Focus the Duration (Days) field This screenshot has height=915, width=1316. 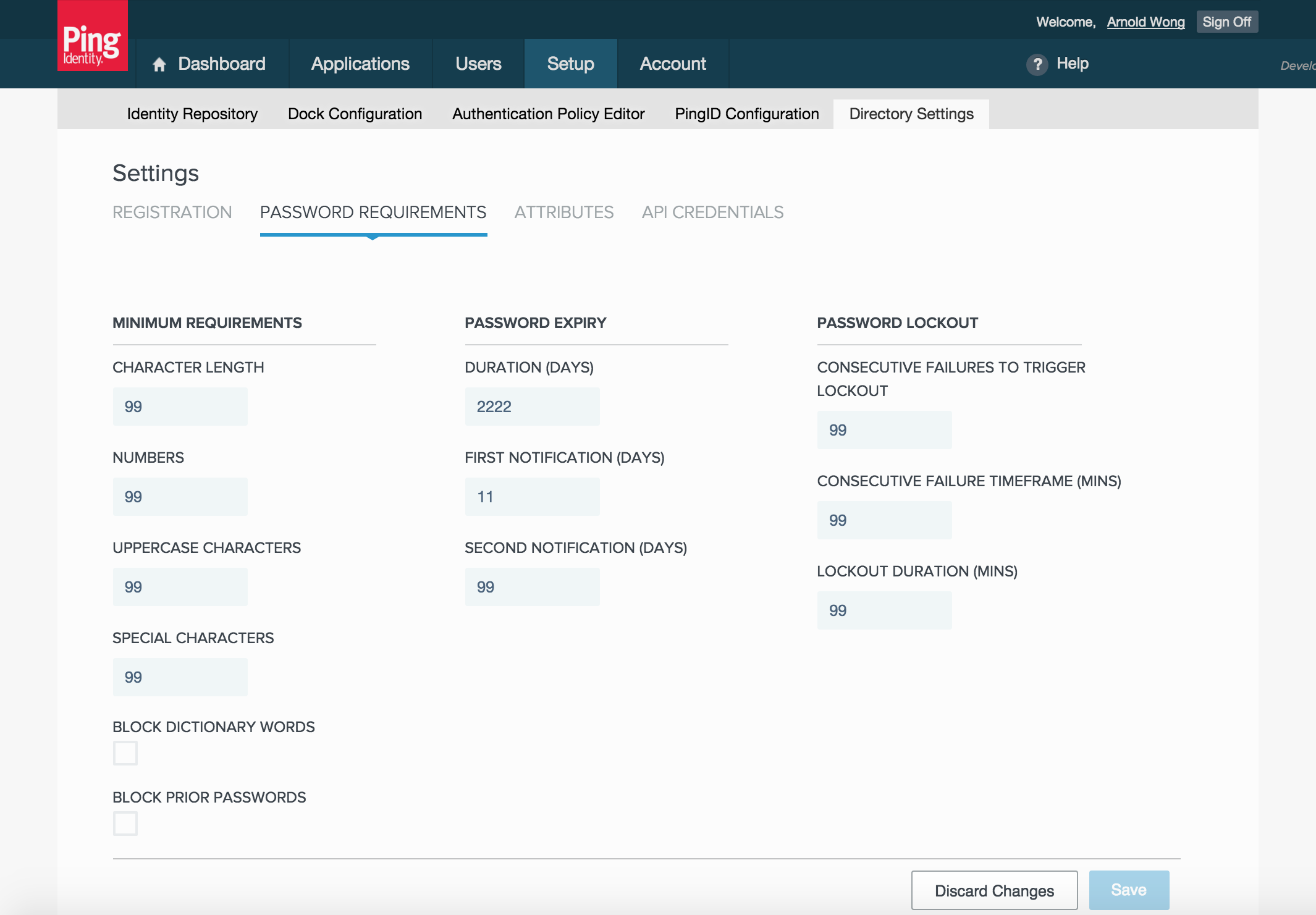532,407
